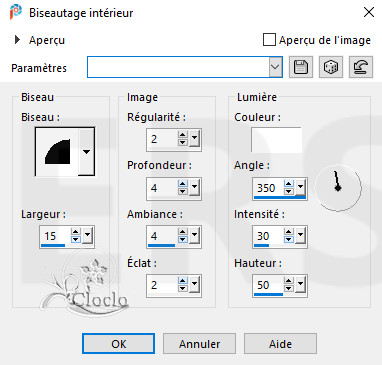Click the white Couleur swatch

276,139
